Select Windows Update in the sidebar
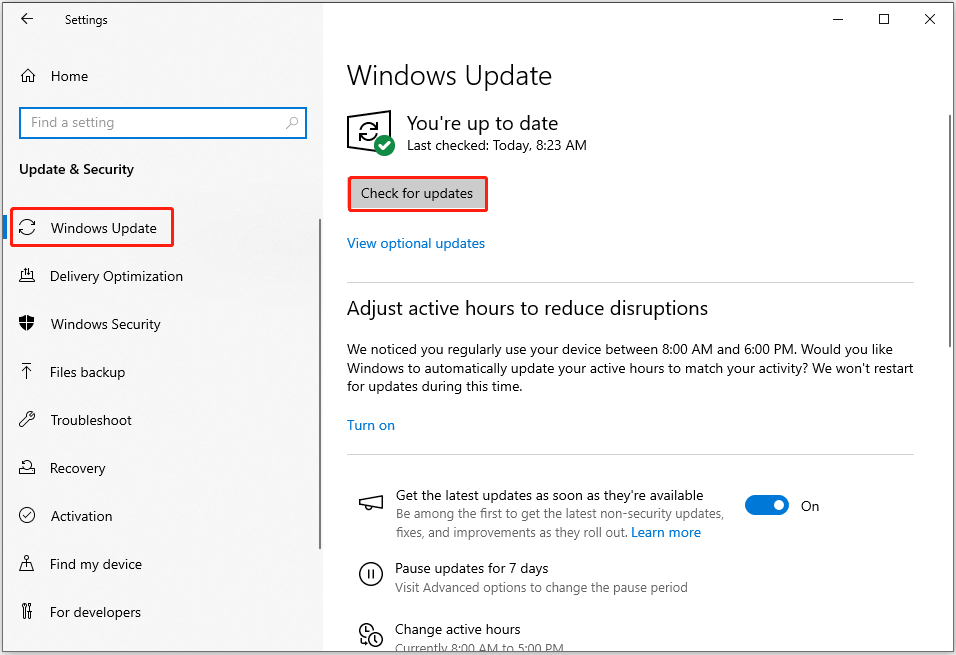The height and width of the screenshot is (655, 956). click(x=103, y=228)
